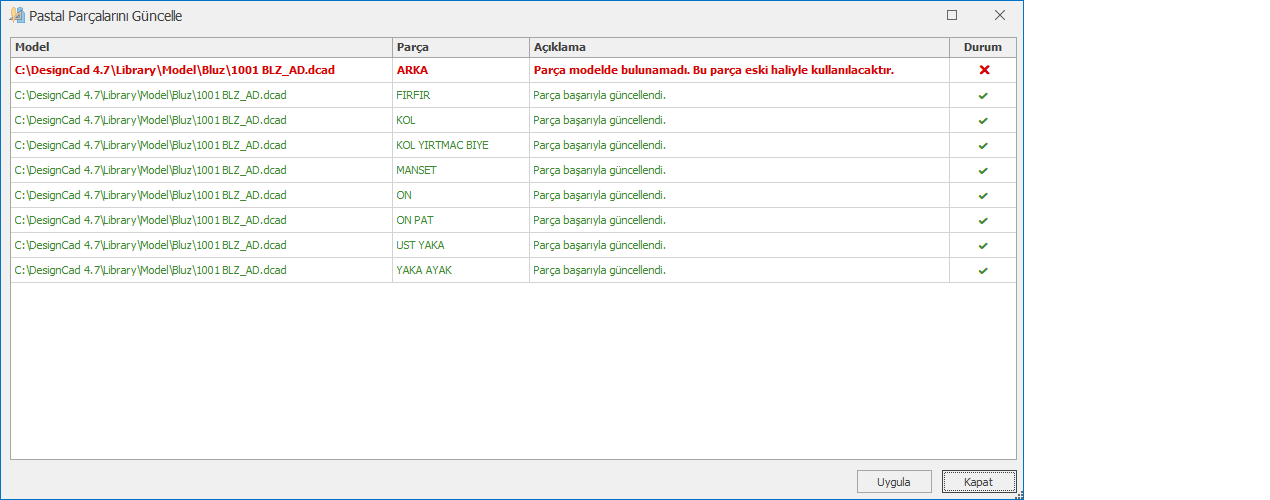The height and width of the screenshot is (500, 1270).
Task: Click the Durum column header
Action: click(982, 47)
